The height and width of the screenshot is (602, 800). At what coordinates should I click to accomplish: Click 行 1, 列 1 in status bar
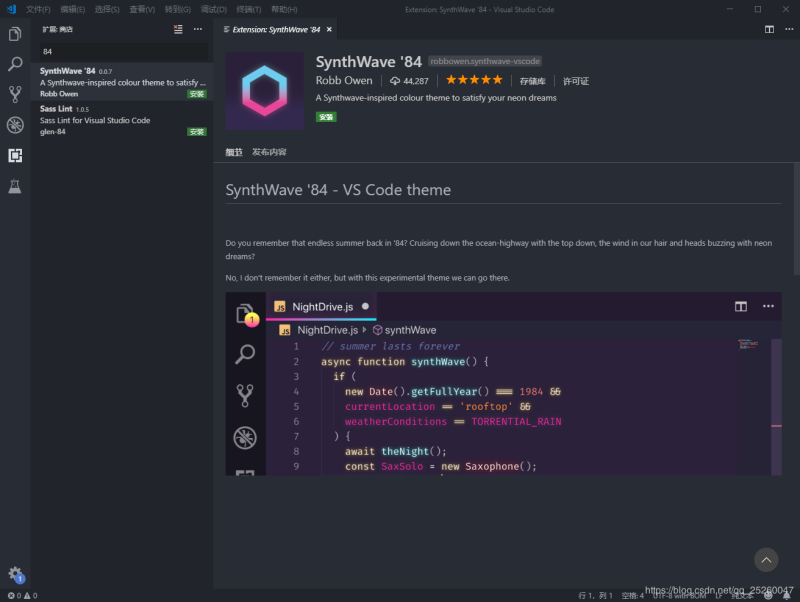(595, 595)
